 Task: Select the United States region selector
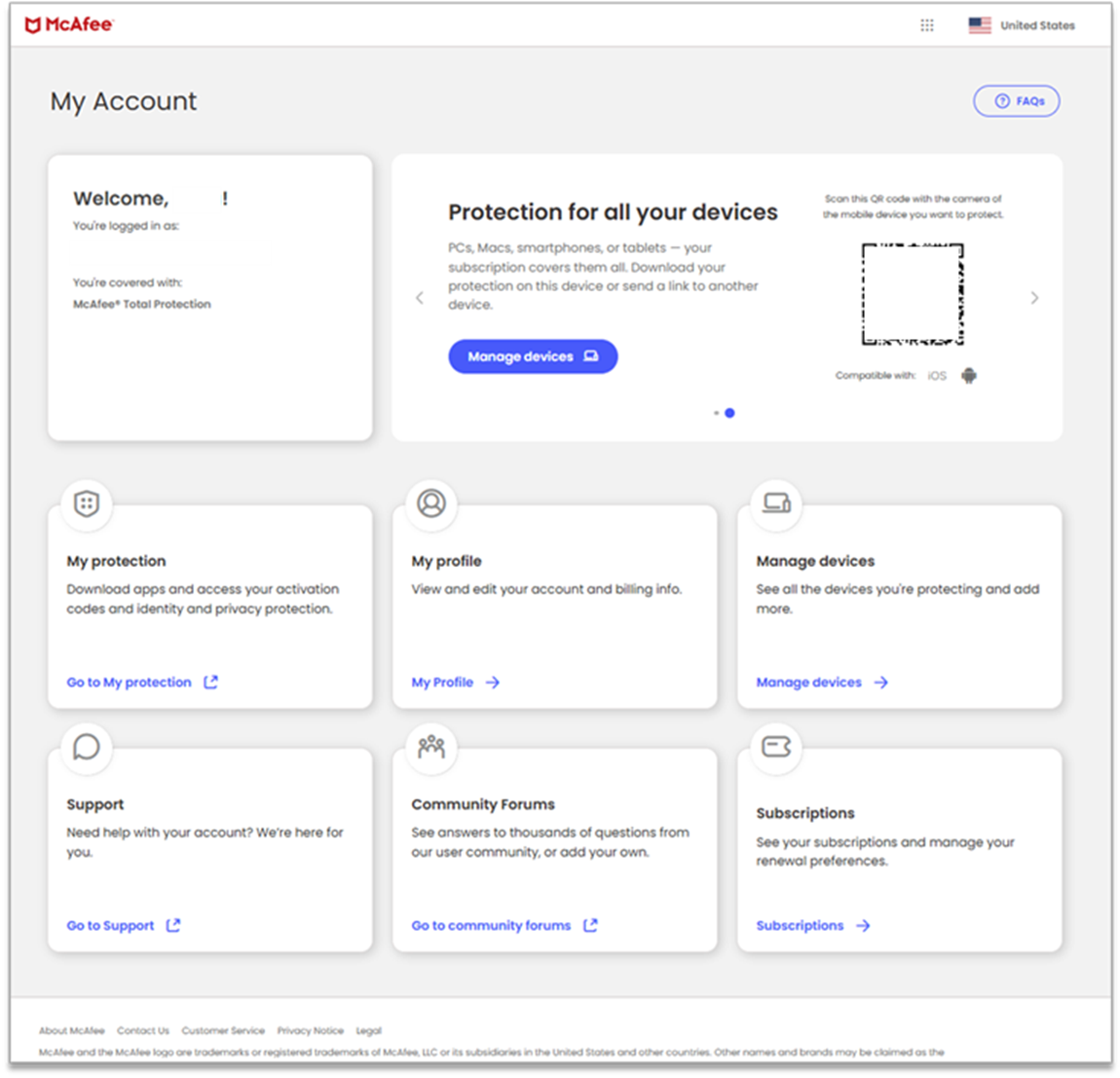click(1022, 25)
